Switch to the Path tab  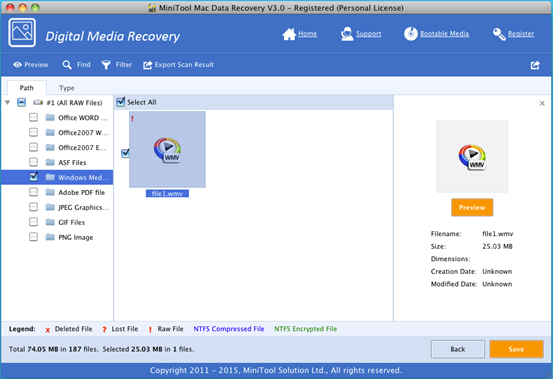26,88
